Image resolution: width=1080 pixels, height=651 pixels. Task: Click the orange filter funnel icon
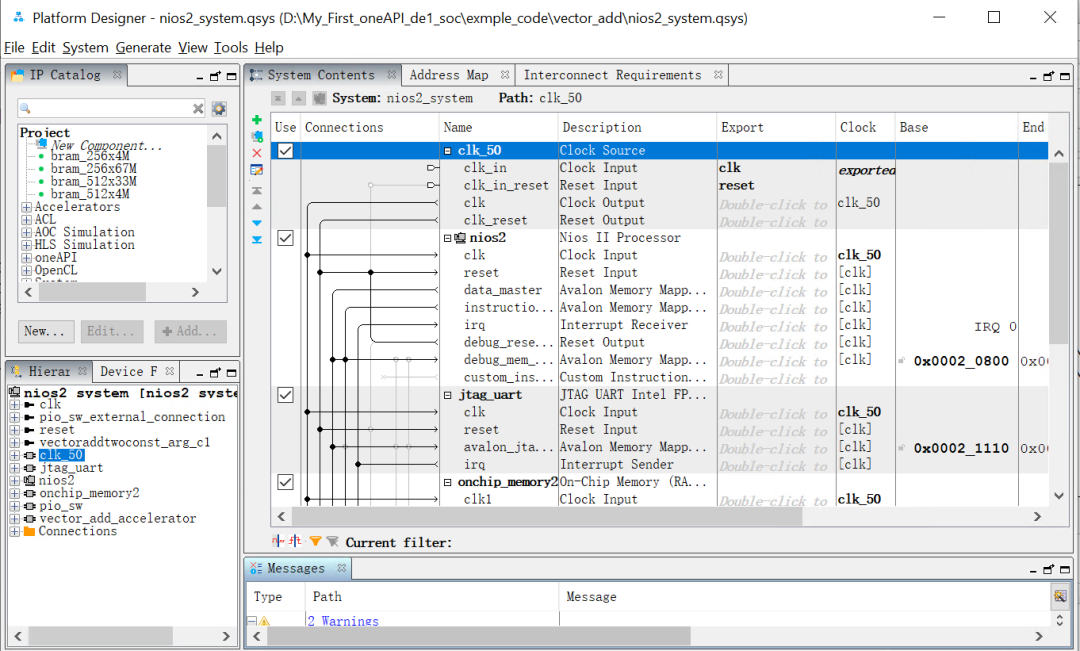point(315,541)
